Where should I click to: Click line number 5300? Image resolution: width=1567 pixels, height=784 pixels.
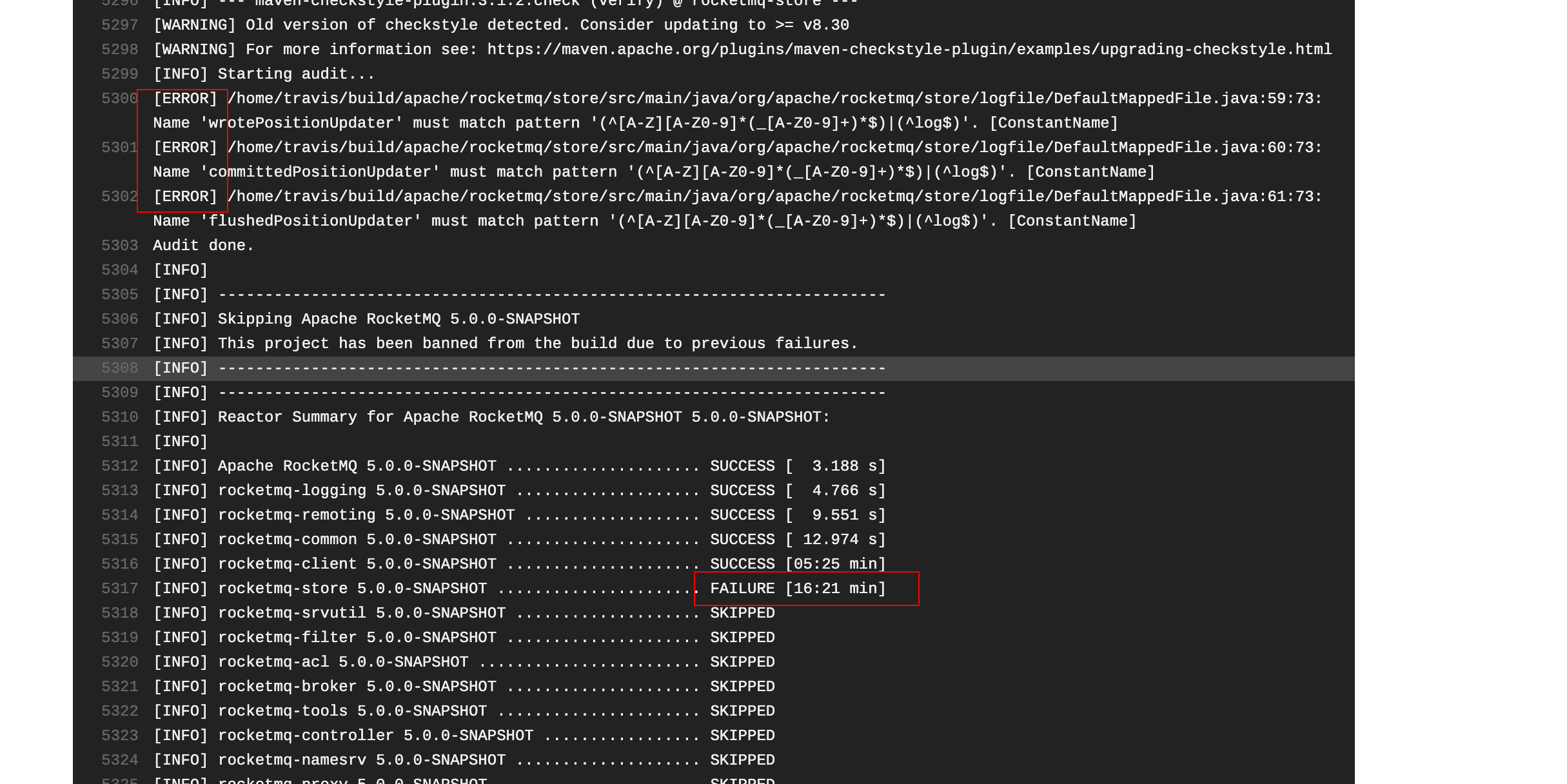(x=120, y=99)
